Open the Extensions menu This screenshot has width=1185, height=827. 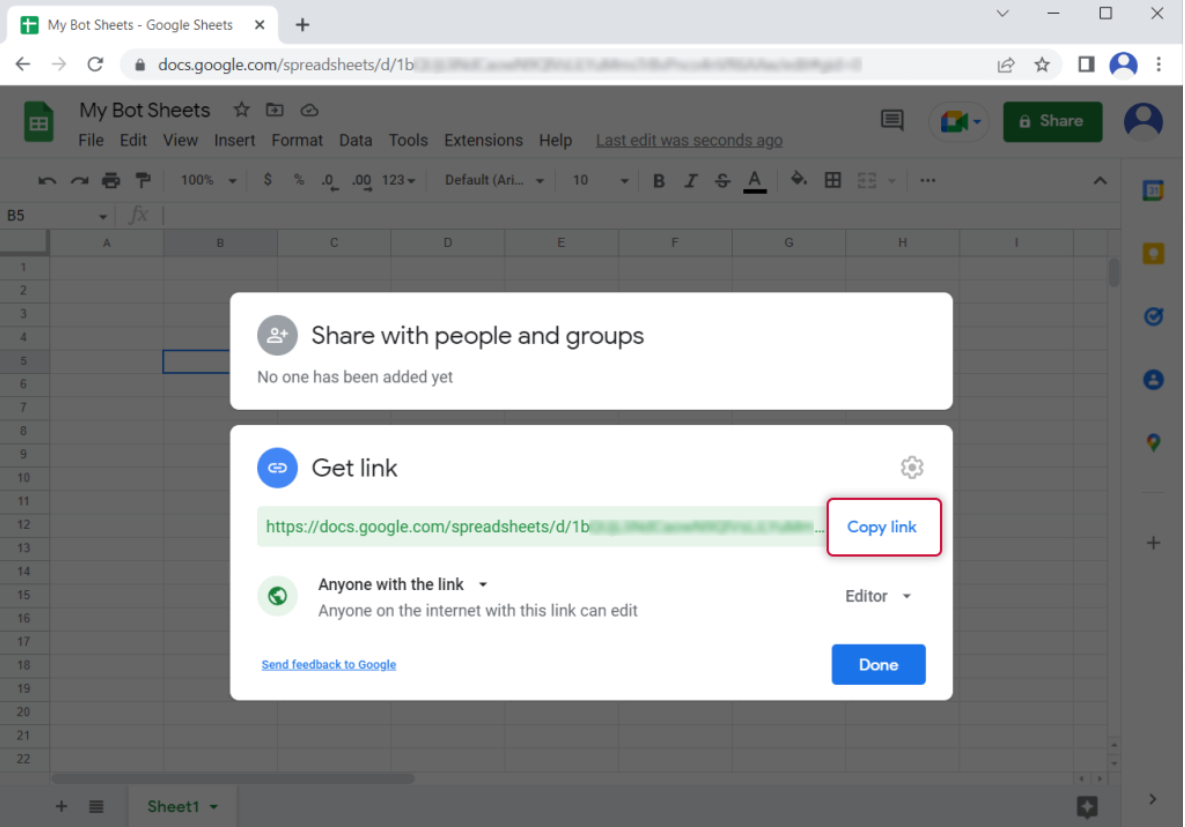(483, 140)
